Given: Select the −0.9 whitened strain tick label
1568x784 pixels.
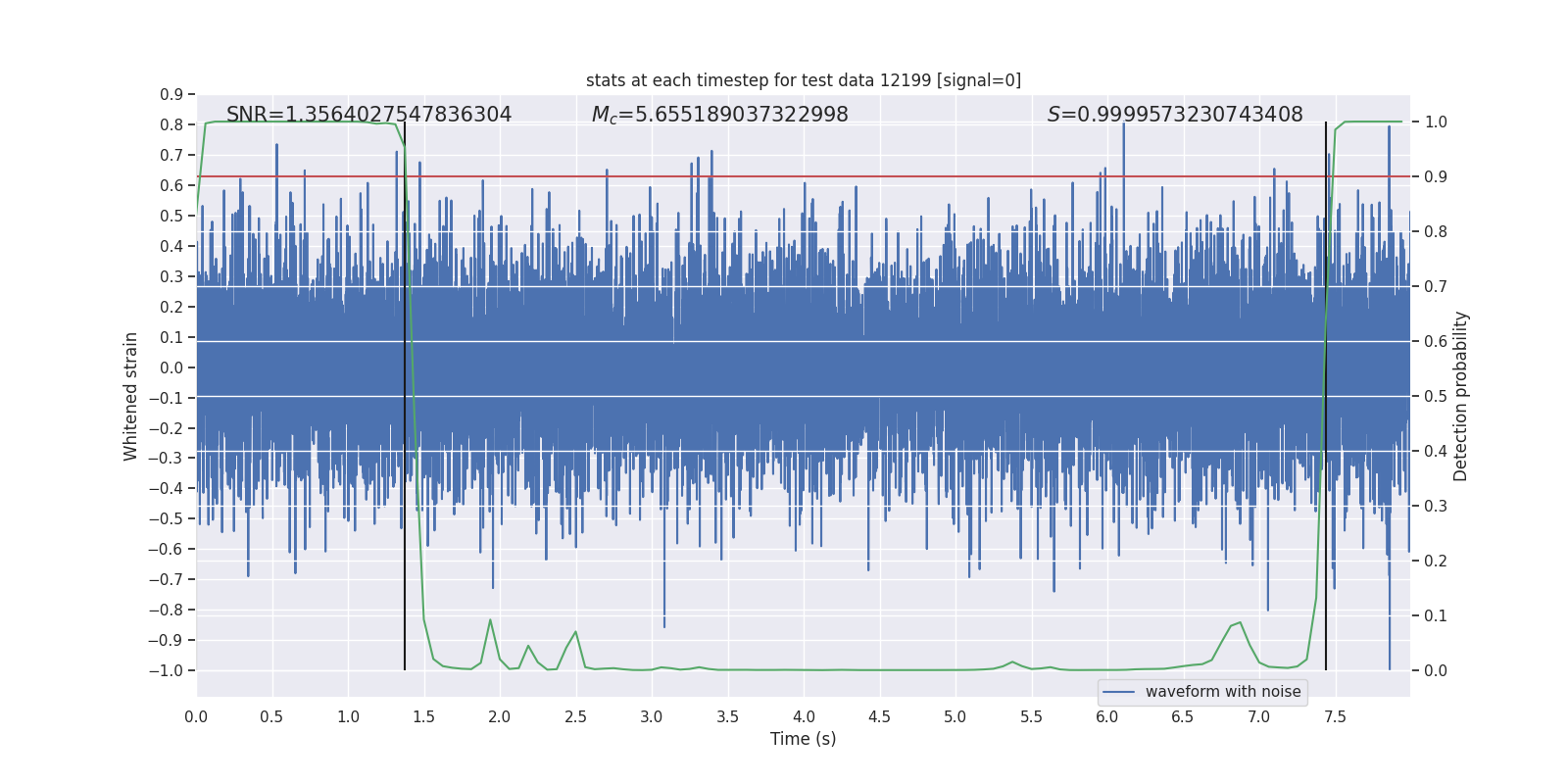Looking at the screenshot, I should [x=166, y=640].
